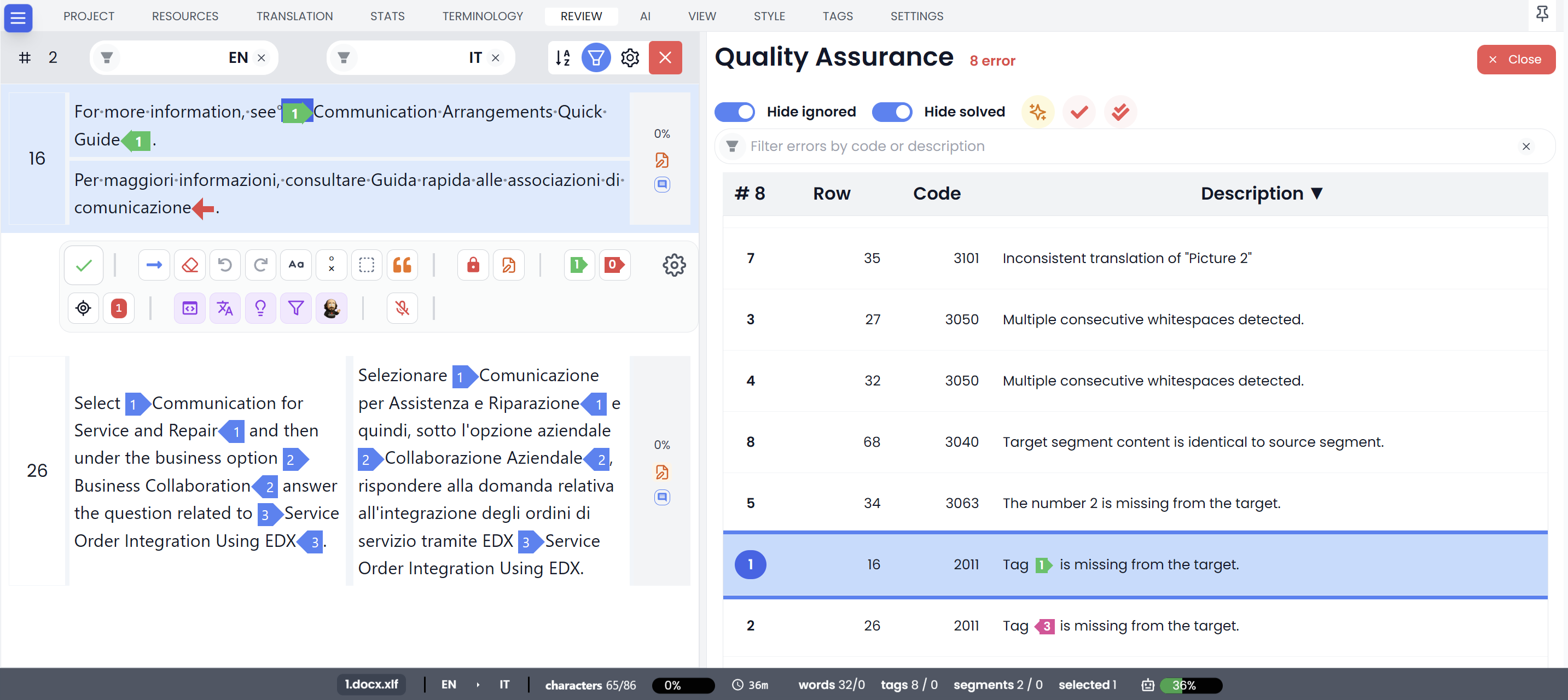Turn off the Hide solved toggle
1568x700 pixels.
892,112
